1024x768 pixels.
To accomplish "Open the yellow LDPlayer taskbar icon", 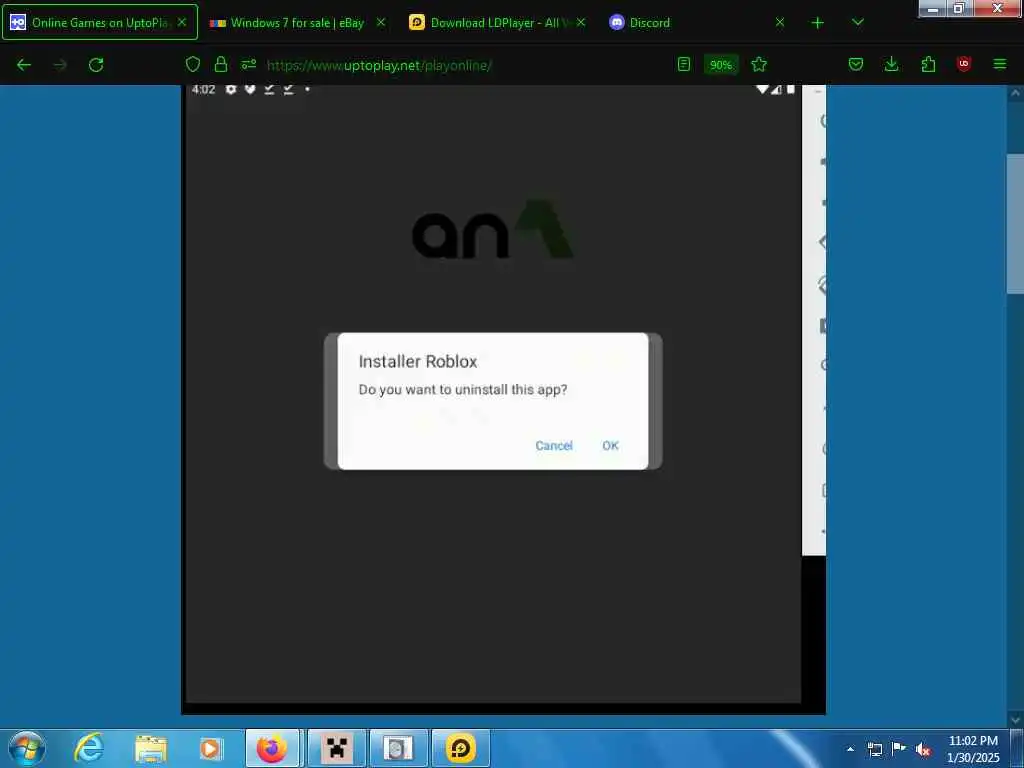I will pos(460,748).
